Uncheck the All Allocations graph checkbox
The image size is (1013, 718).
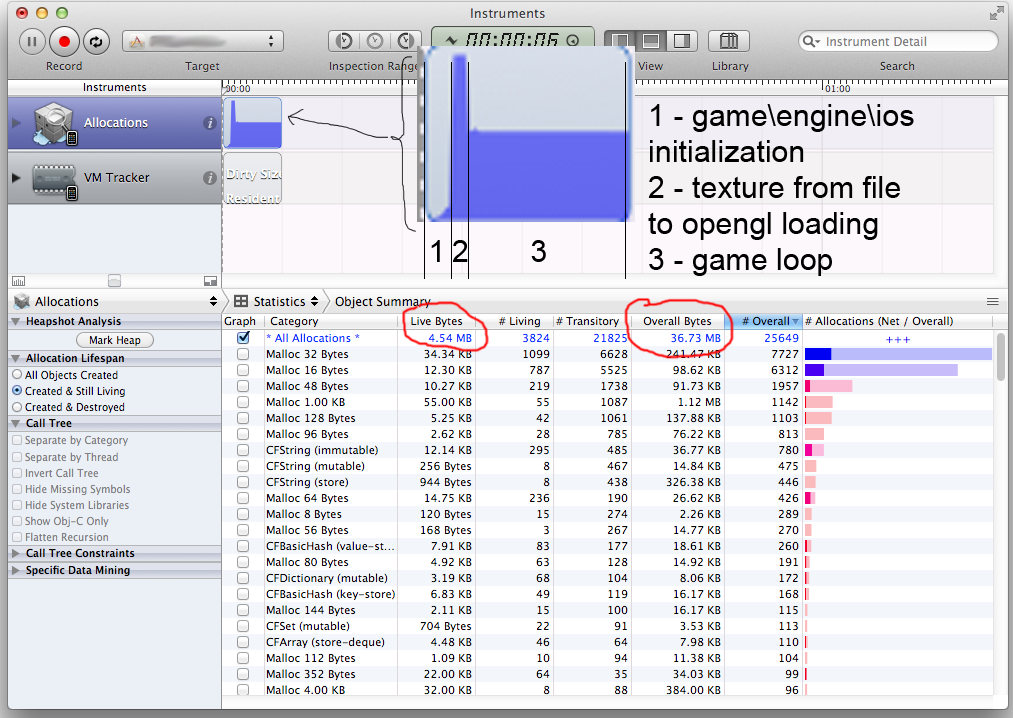click(243, 338)
